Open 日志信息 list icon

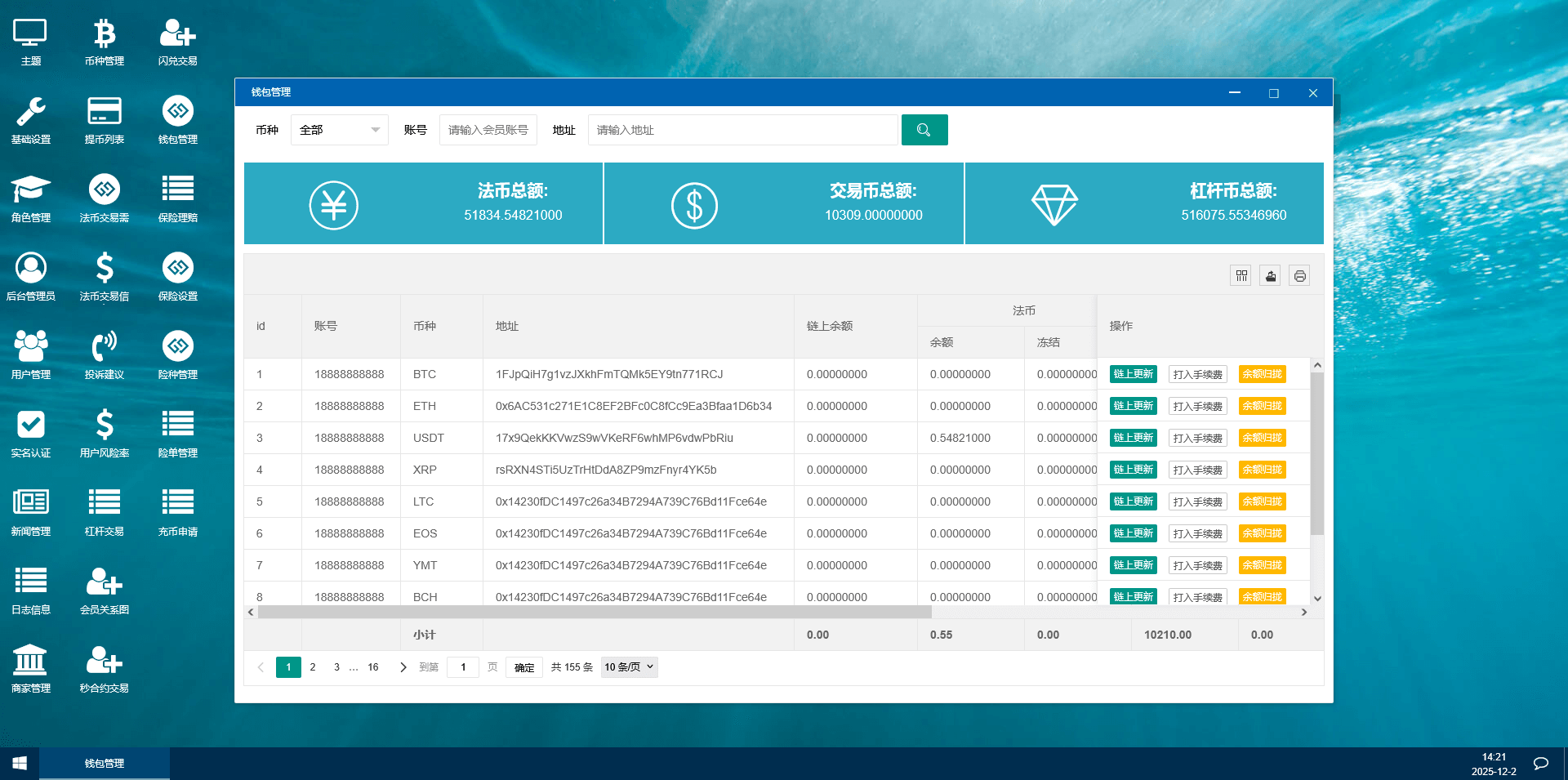click(30, 591)
